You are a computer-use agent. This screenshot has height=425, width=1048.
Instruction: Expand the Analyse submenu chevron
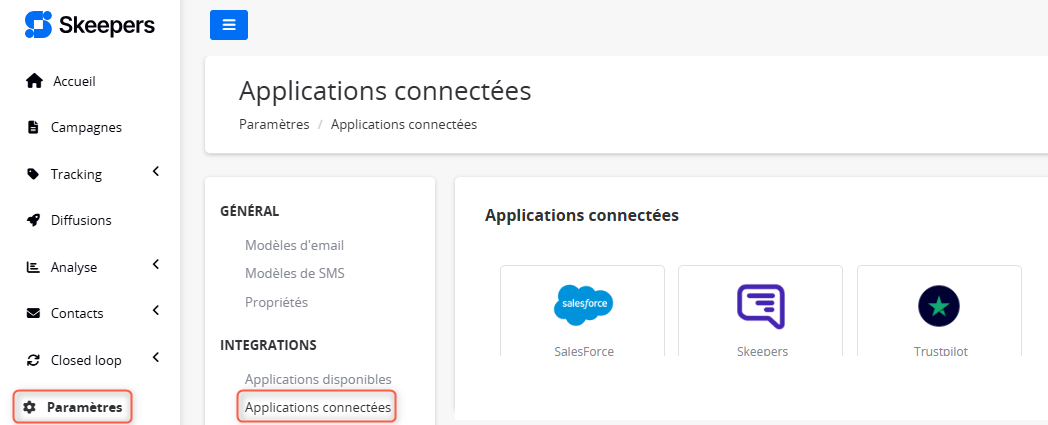point(156,265)
